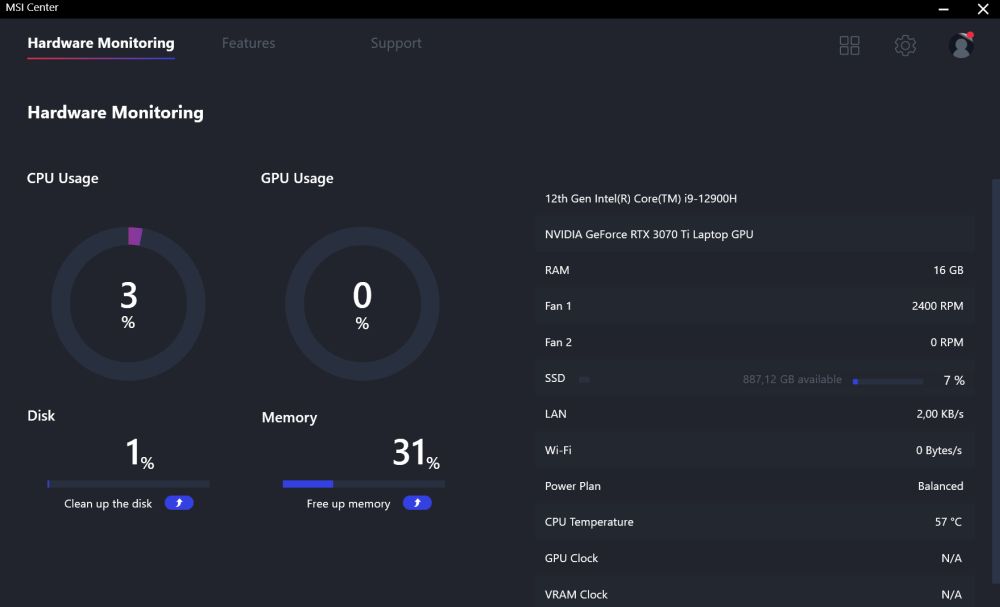Click the VRAM Clock label

pyautogui.click(x=576, y=594)
